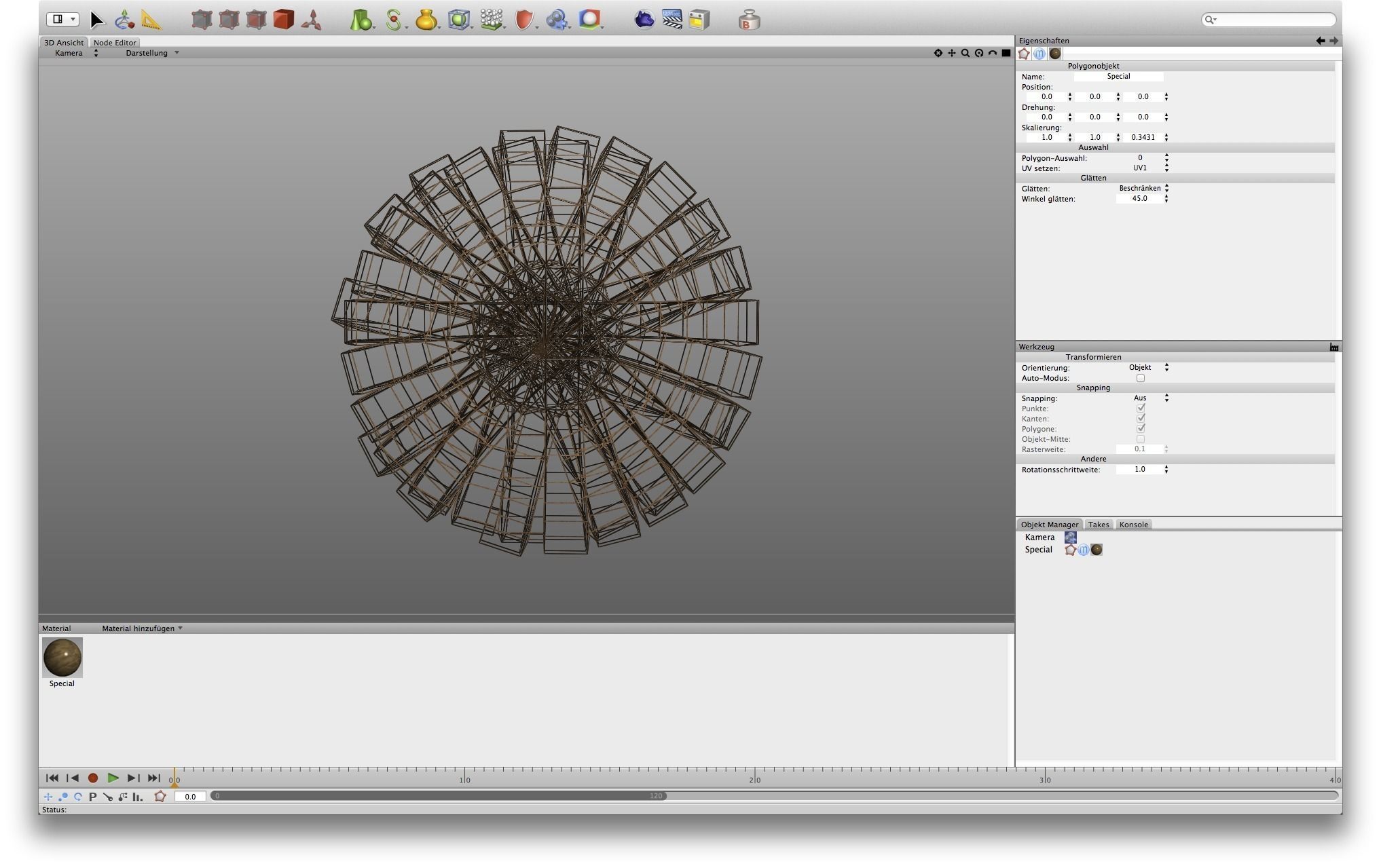1381x868 pixels.
Task: Enable the Auto-Modus checkbox
Action: [1141, 378]
